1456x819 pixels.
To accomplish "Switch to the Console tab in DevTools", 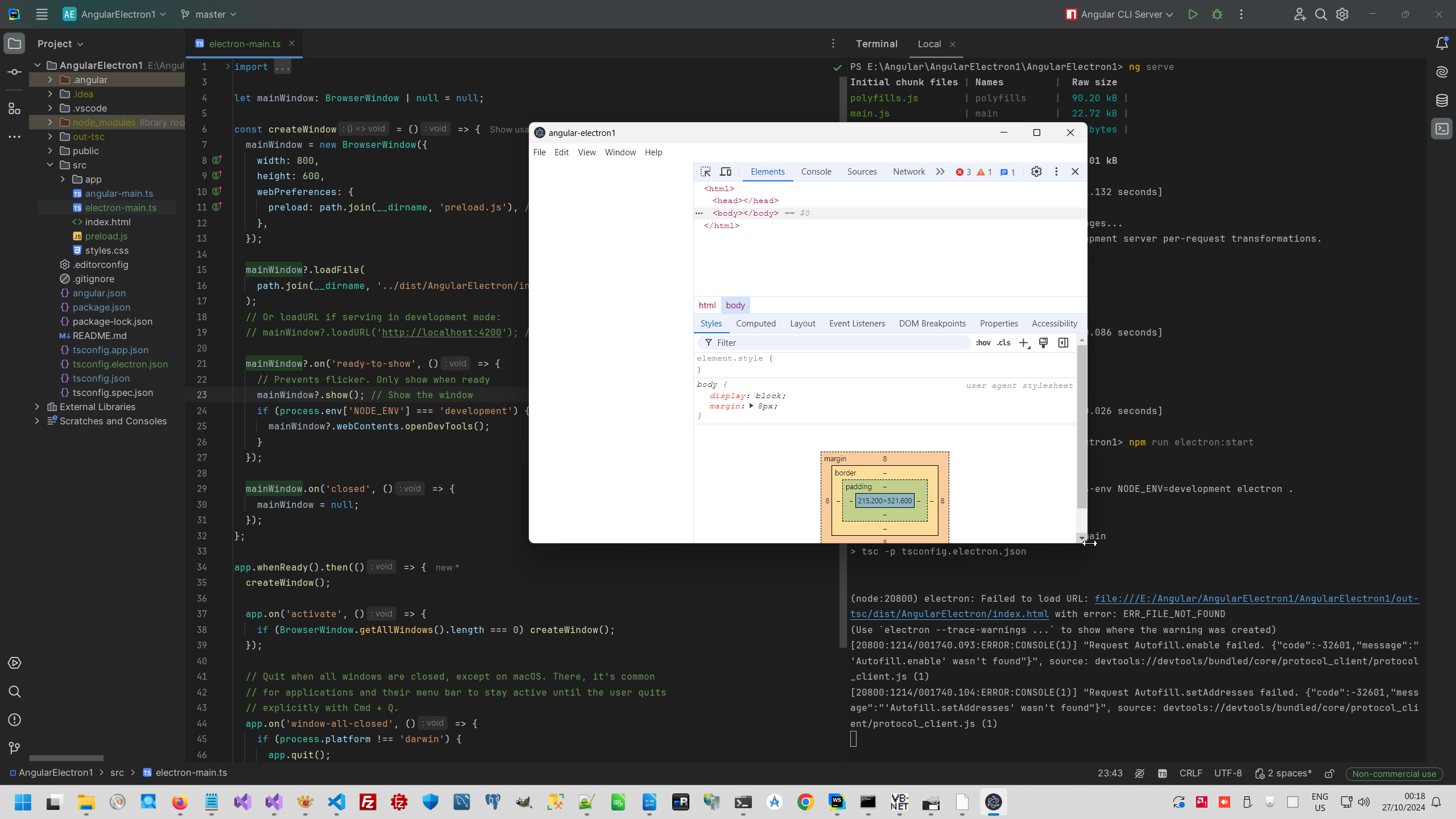I will click(x=816, y=171).
